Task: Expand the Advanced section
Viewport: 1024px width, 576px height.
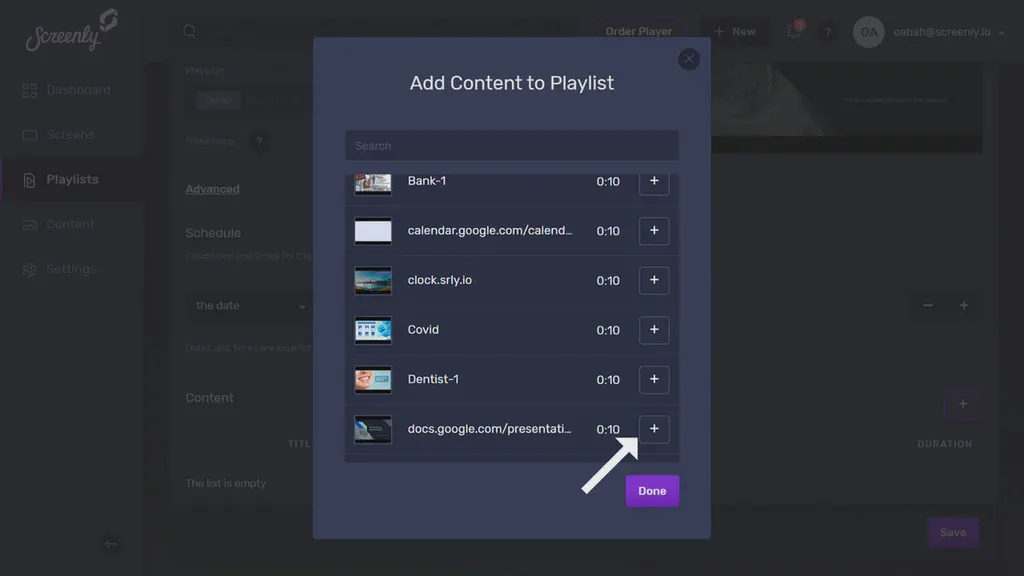Action: [x=212, y=188]
